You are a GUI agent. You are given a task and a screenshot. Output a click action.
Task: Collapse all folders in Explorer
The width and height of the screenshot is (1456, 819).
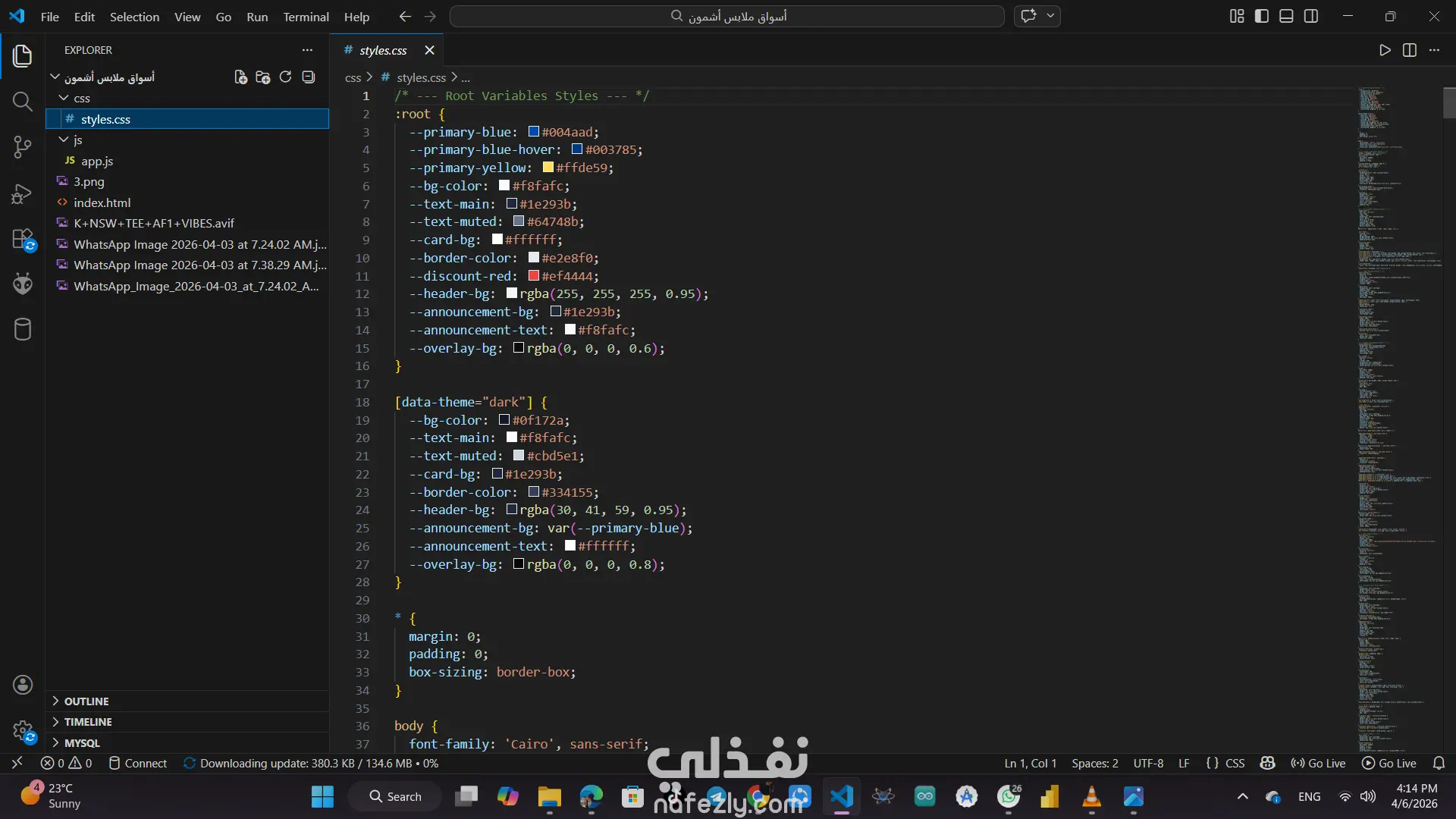point(308,77)
